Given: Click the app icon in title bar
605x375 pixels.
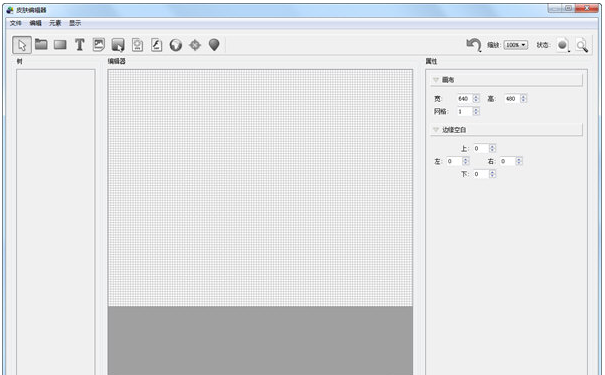Looking at the screenshot, I should [10, 10].
